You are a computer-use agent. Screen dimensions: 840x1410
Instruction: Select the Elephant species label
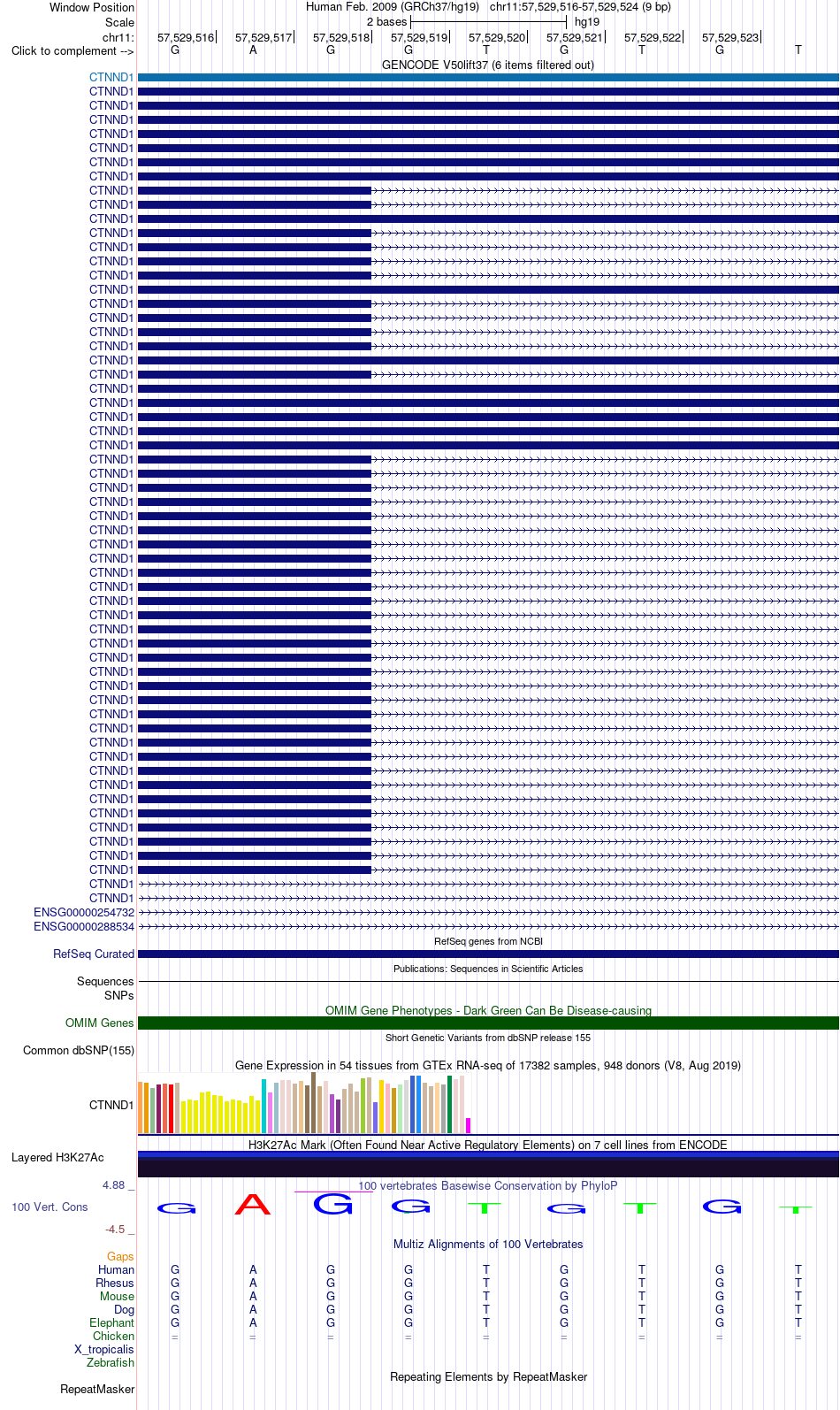click(x=111, y=1322)
